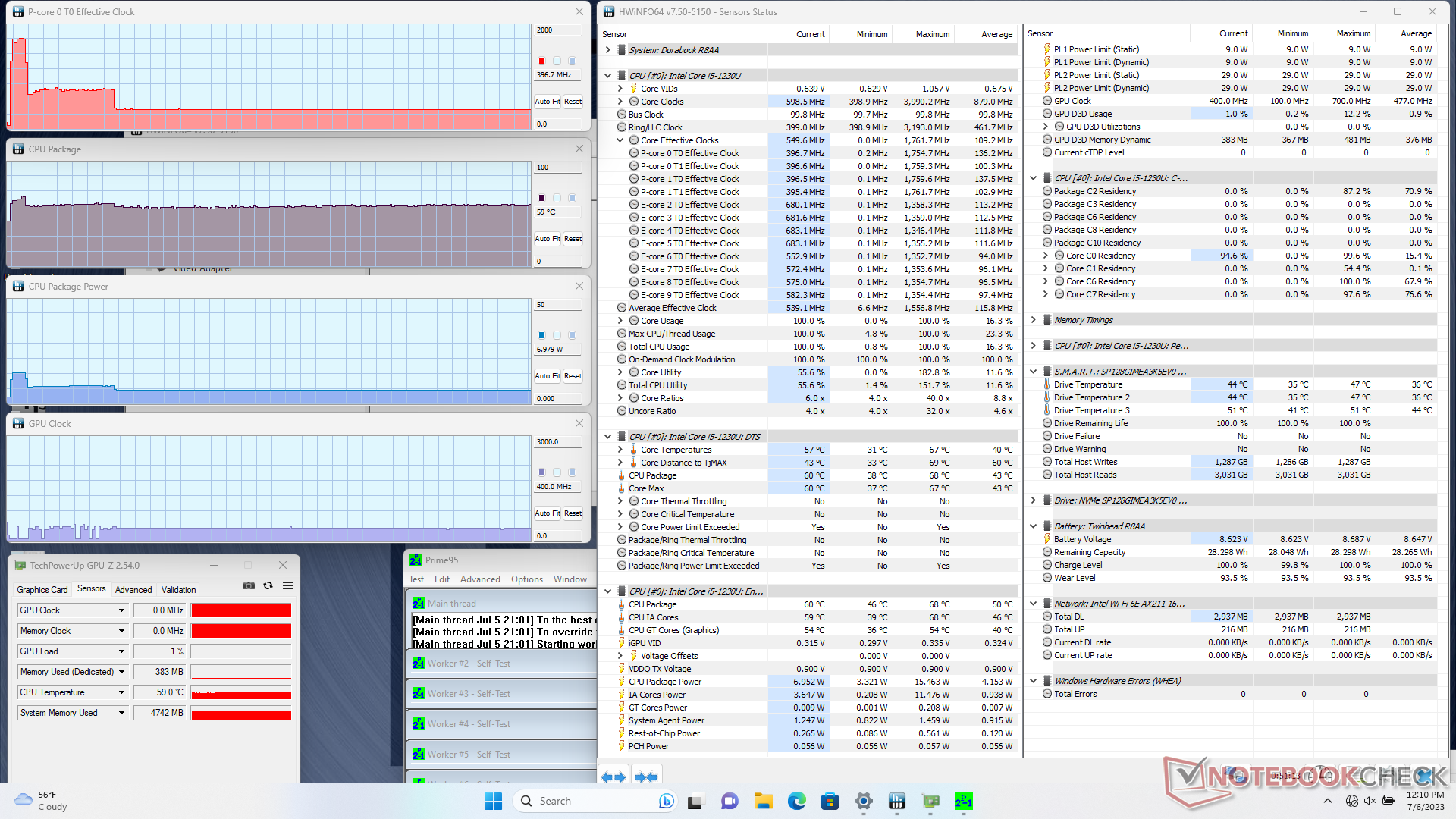Open Microsoft Store from the taskbar
This screenshot has width=1456, height=819.
(830, 801)
